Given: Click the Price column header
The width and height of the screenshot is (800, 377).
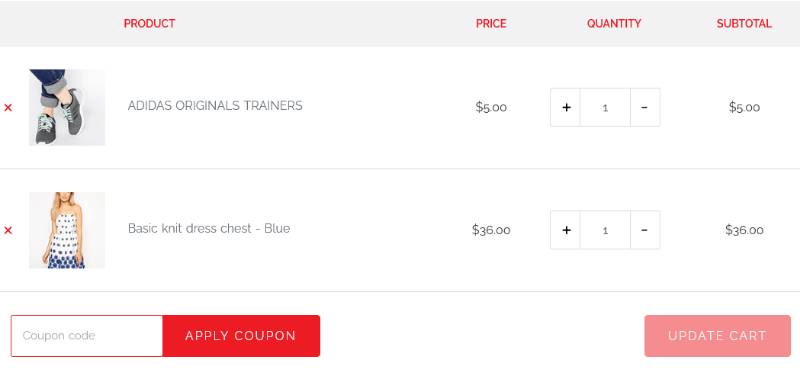Looking at the screenshot, I should coord(491,23).
